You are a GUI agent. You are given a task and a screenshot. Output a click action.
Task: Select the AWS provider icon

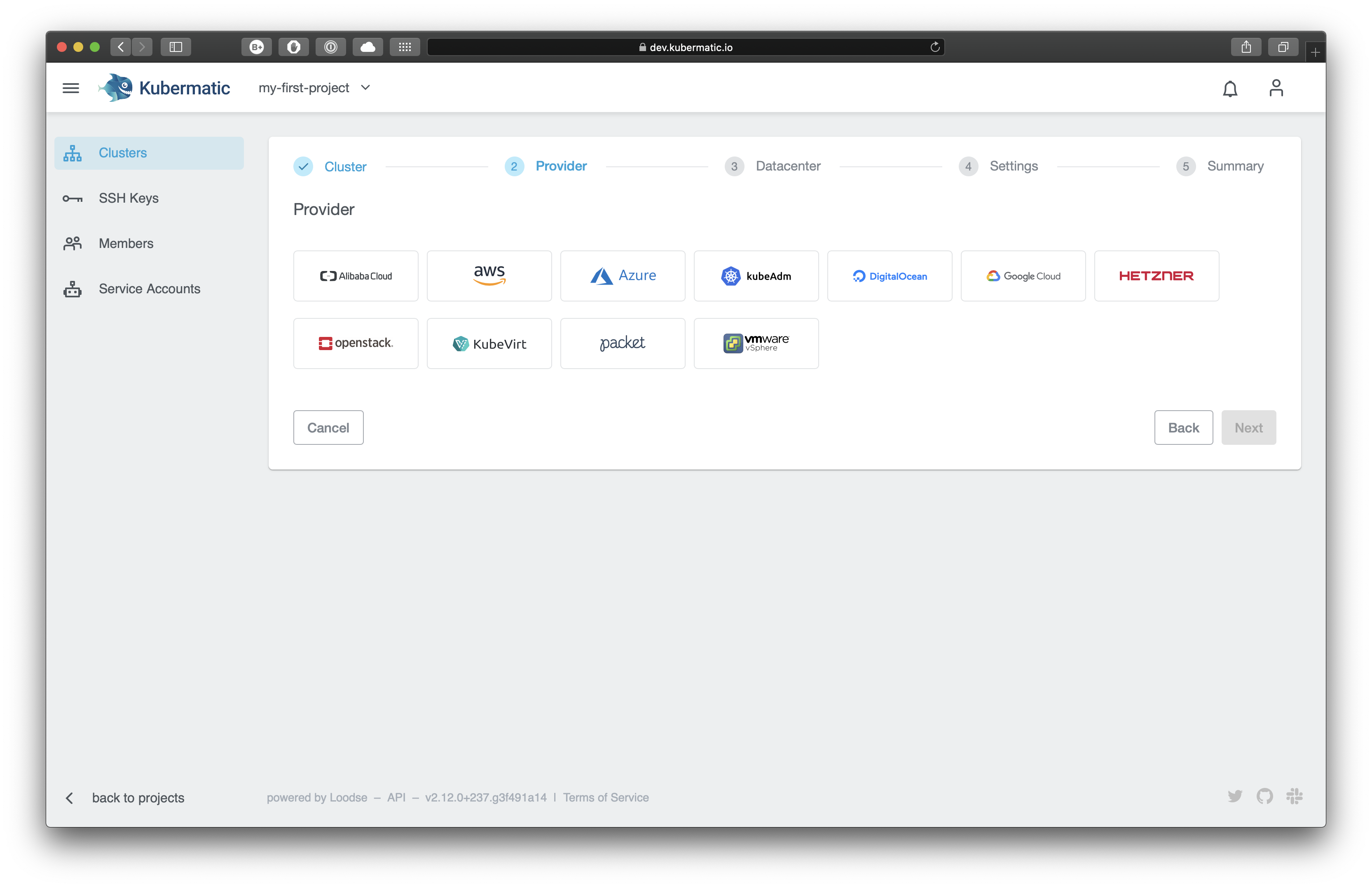click(x=490, y=275)
